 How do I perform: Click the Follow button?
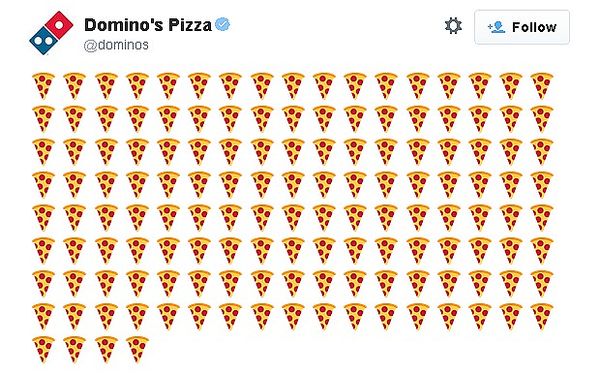point(522,27)
